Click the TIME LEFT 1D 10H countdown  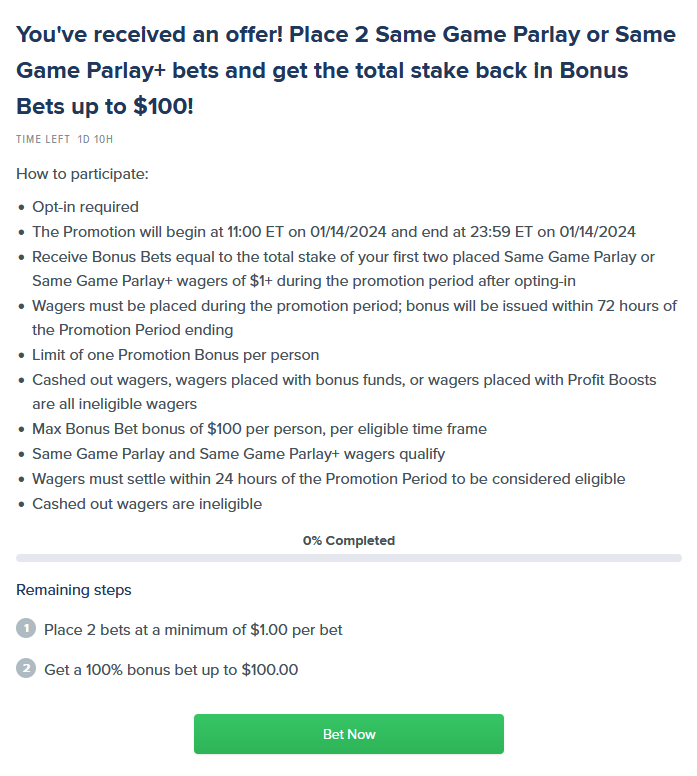click(x=71, y=140)
